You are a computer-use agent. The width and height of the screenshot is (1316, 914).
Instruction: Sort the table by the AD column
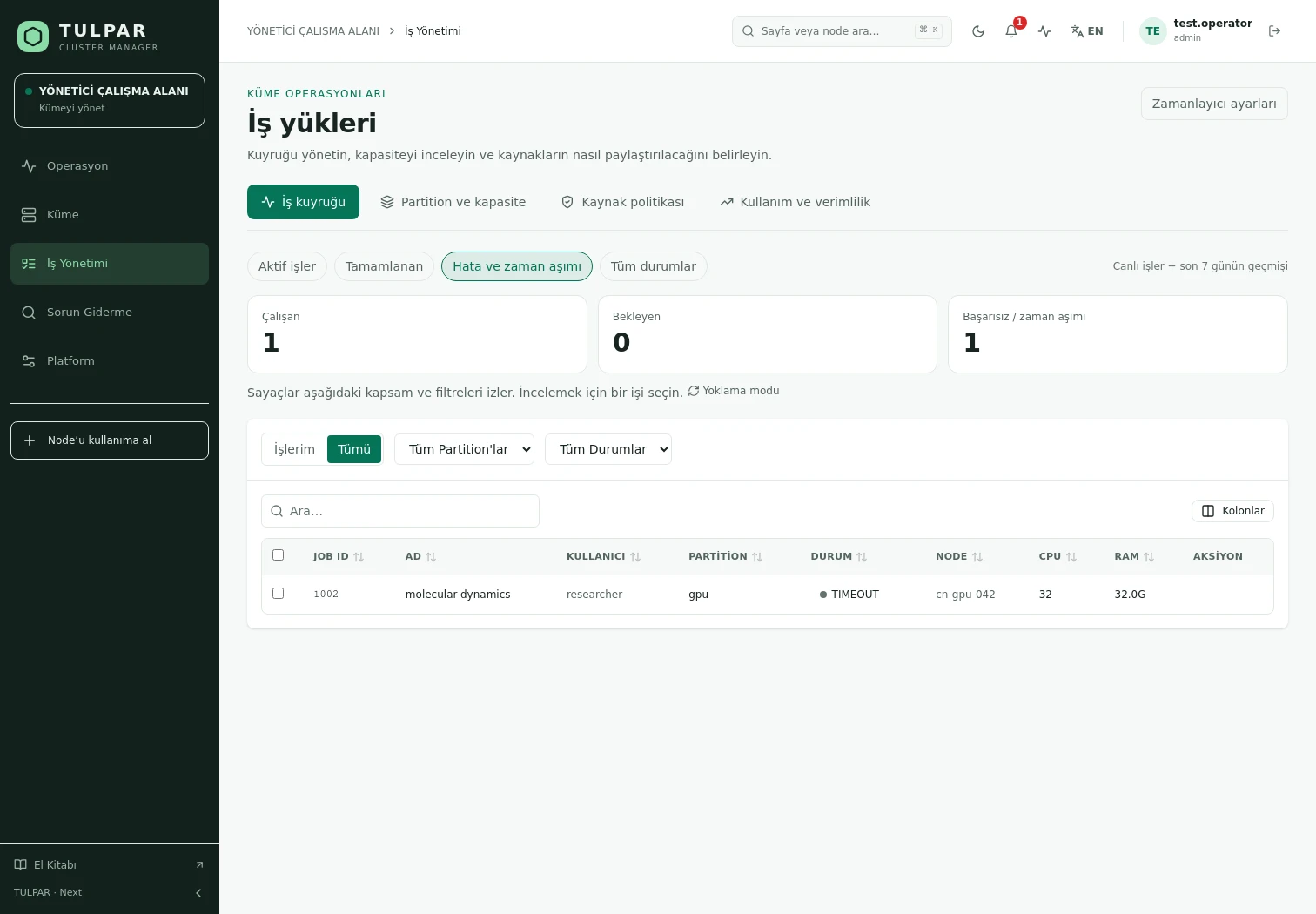pos(420,557)
